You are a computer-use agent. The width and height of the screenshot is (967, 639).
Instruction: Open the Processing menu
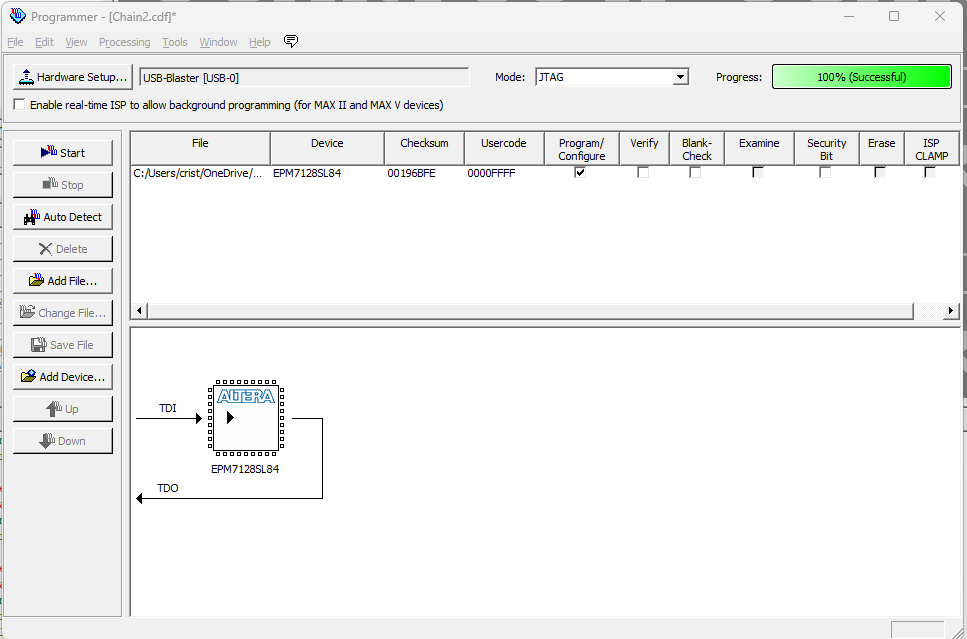(x=124, y=42)
